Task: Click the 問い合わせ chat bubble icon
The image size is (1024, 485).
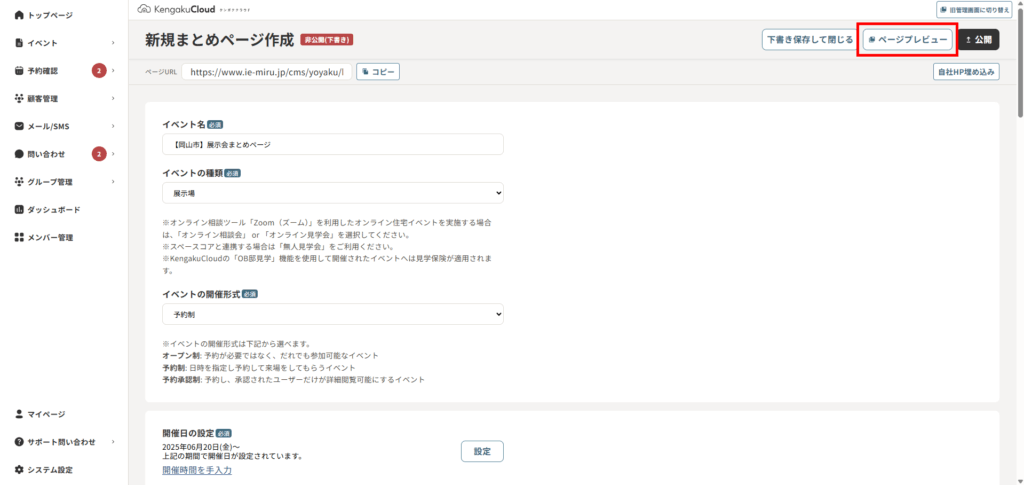Action: coord(19,154)
